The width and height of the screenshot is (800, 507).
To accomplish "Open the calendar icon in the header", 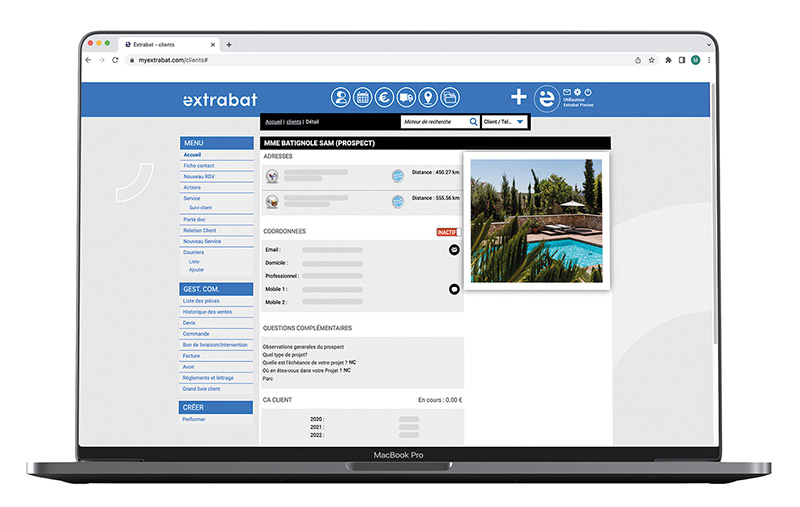I will tap(362, 97).
